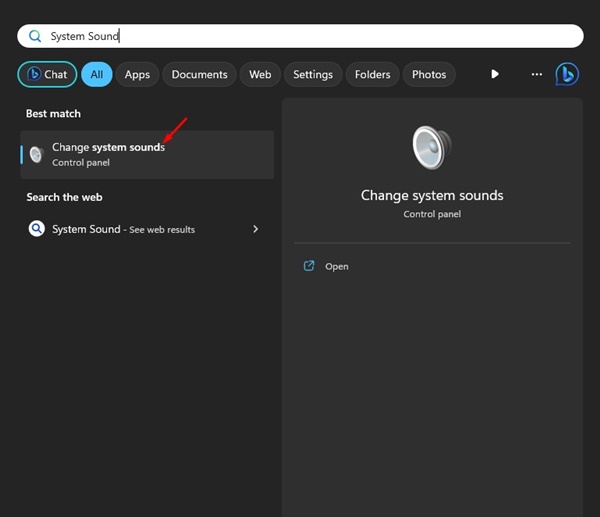Select the All filter tab

pos(97,74)
